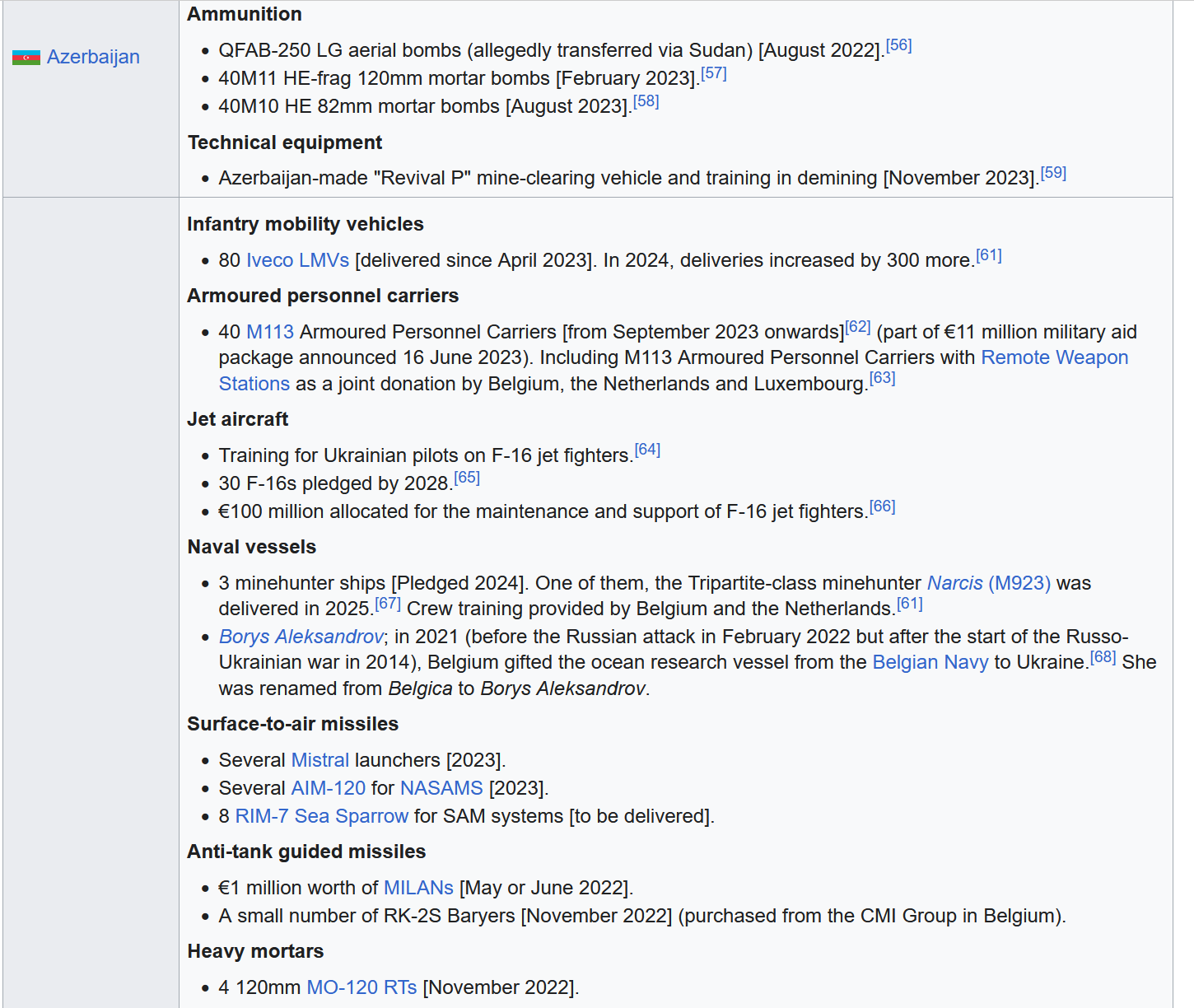Image resolution: width=1194 pixels, height=1008 pixels.
Task: Open footnote 63 after Luxembourg
Action: pos(883,379)
